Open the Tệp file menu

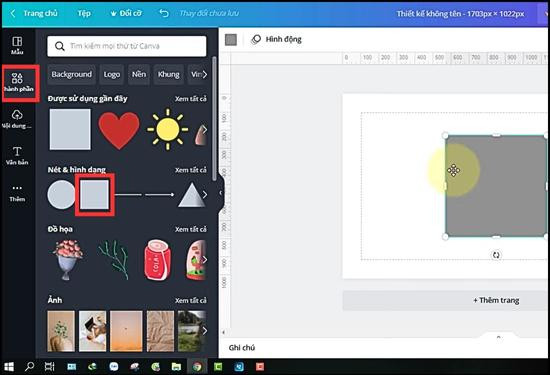pyautogui.click(x=84, y=13)
